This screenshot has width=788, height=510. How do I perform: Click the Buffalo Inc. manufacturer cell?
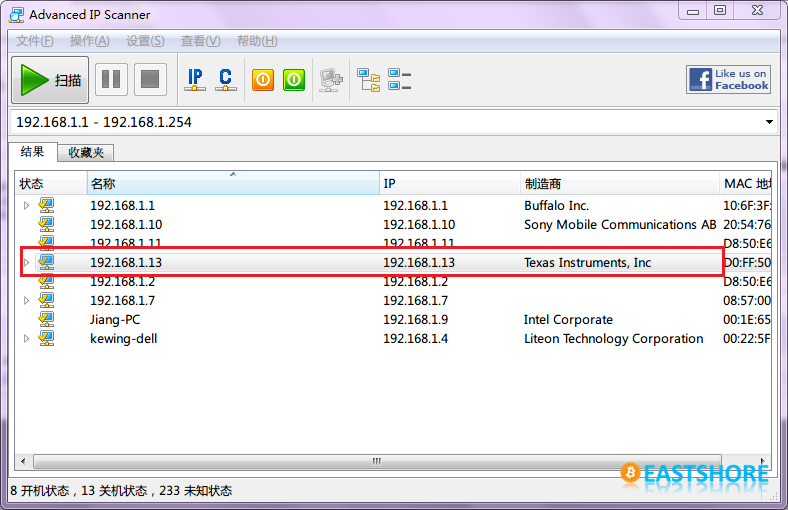[556, 206]
